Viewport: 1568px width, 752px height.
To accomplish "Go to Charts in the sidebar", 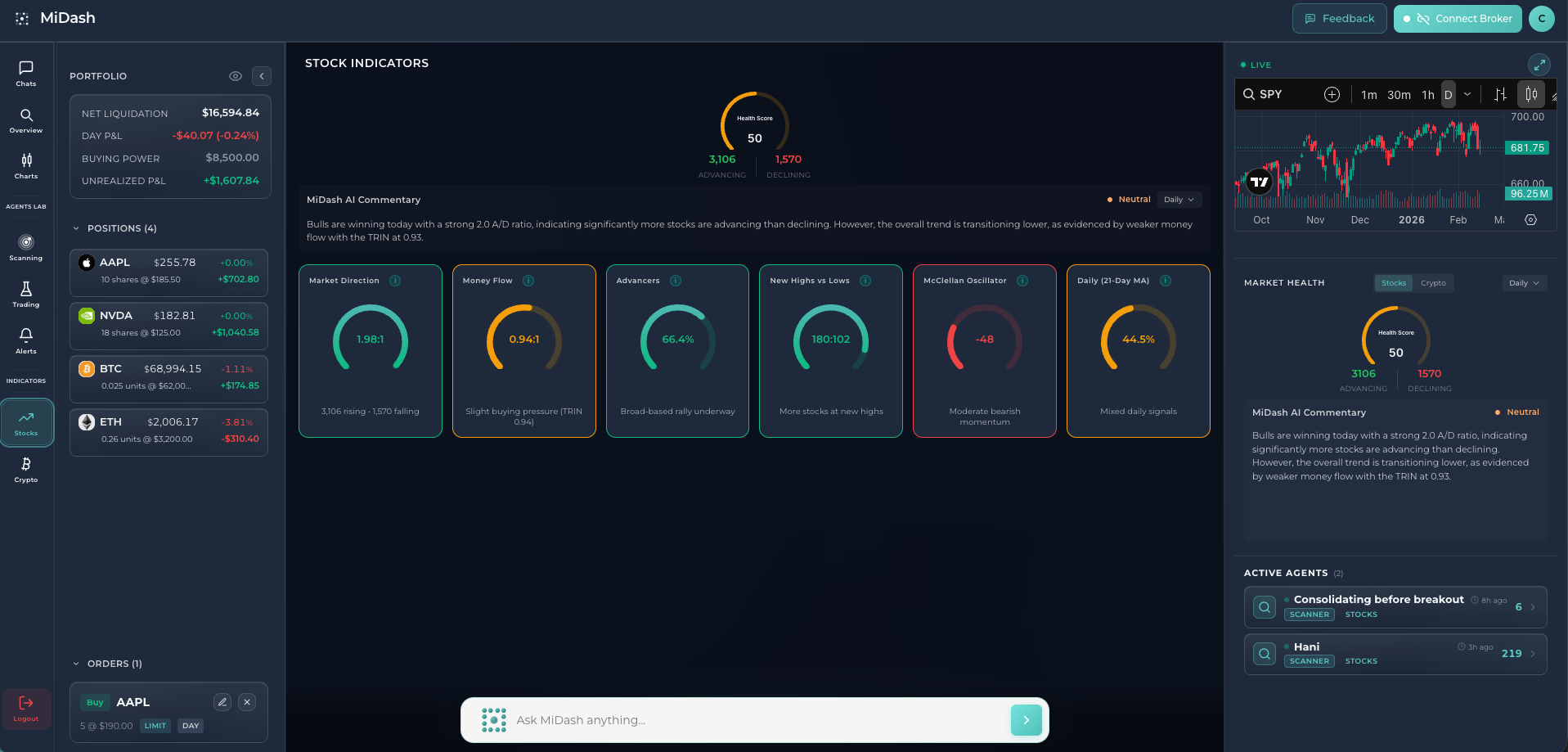I will (26, 166).
